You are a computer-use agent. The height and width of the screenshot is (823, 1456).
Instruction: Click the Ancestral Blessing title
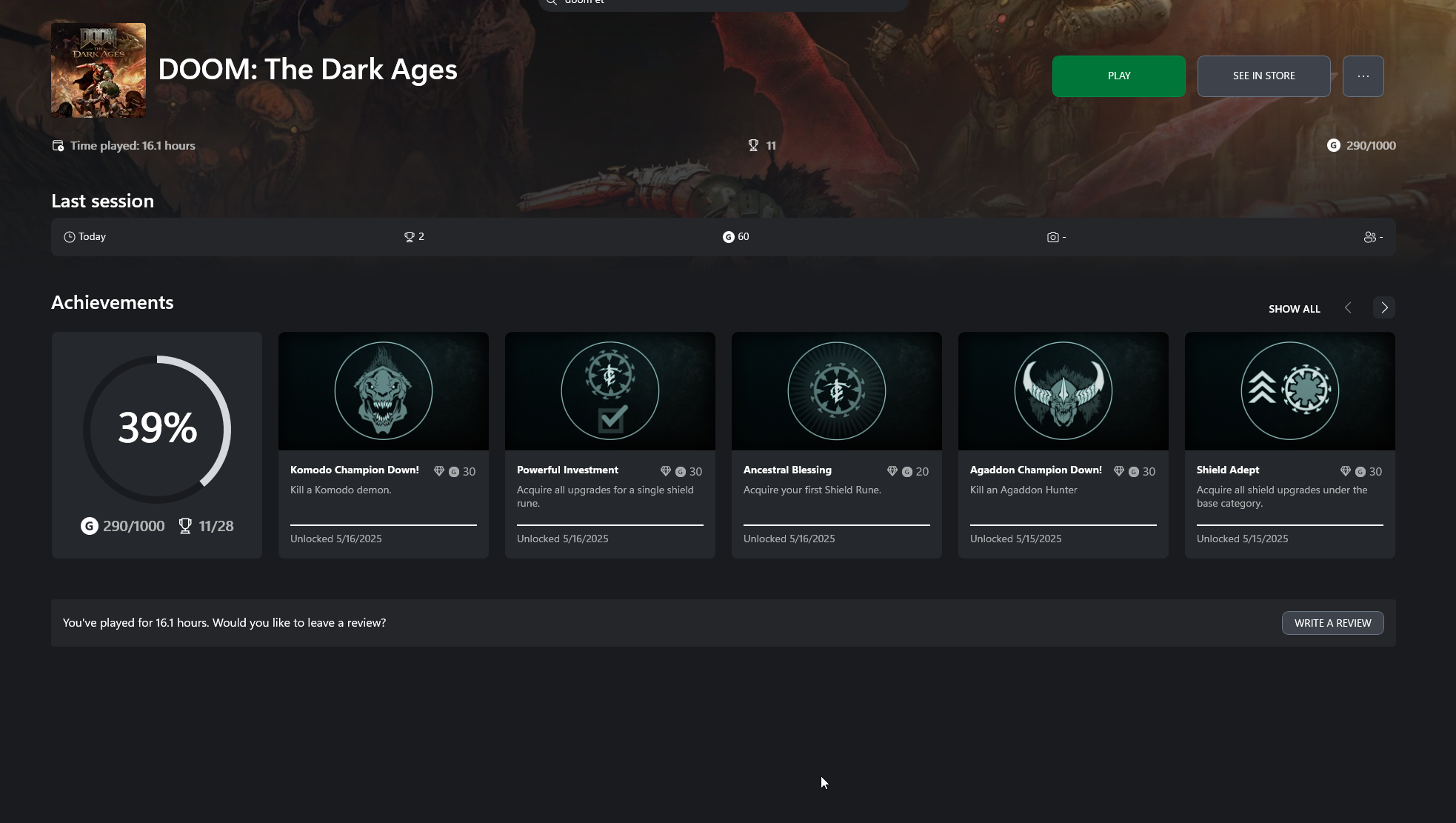tap(787, 470)
